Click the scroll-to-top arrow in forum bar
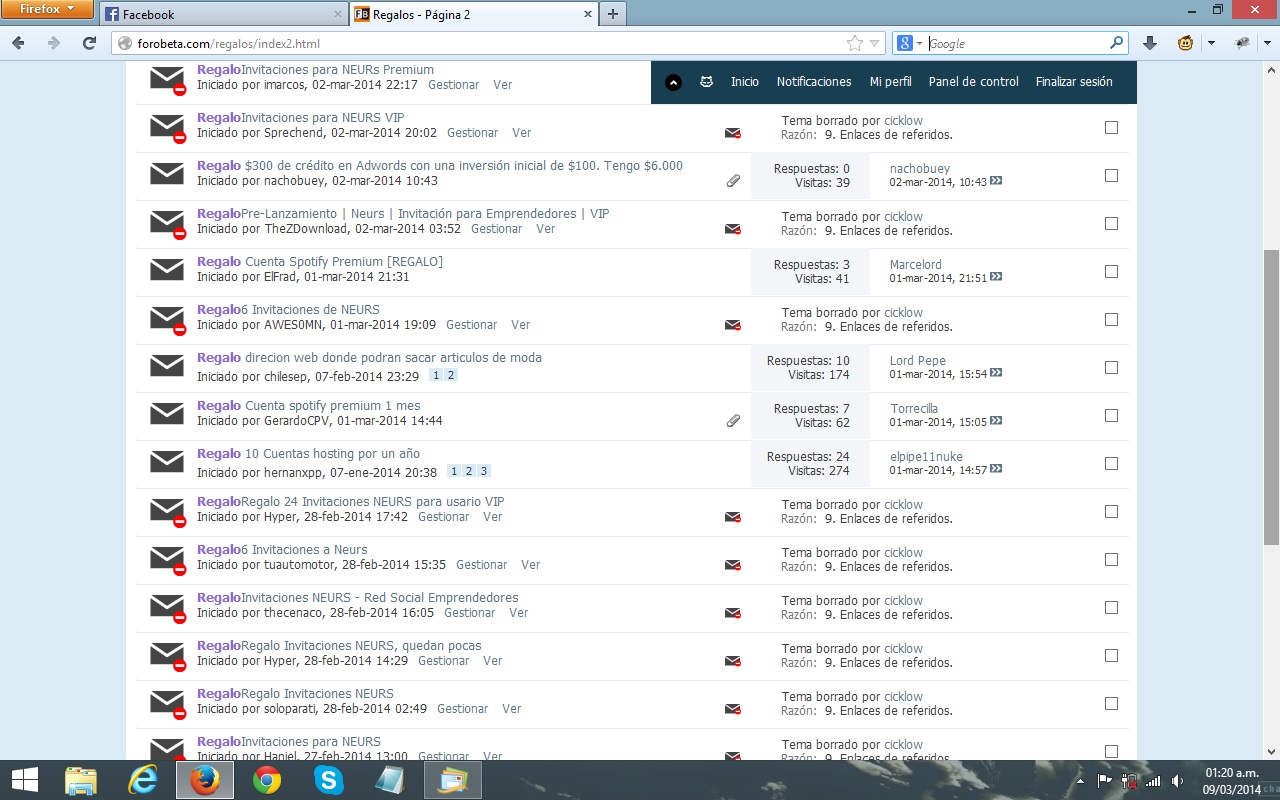The image size is (1280, 800). pyautogui.click(x=673, y=82)
